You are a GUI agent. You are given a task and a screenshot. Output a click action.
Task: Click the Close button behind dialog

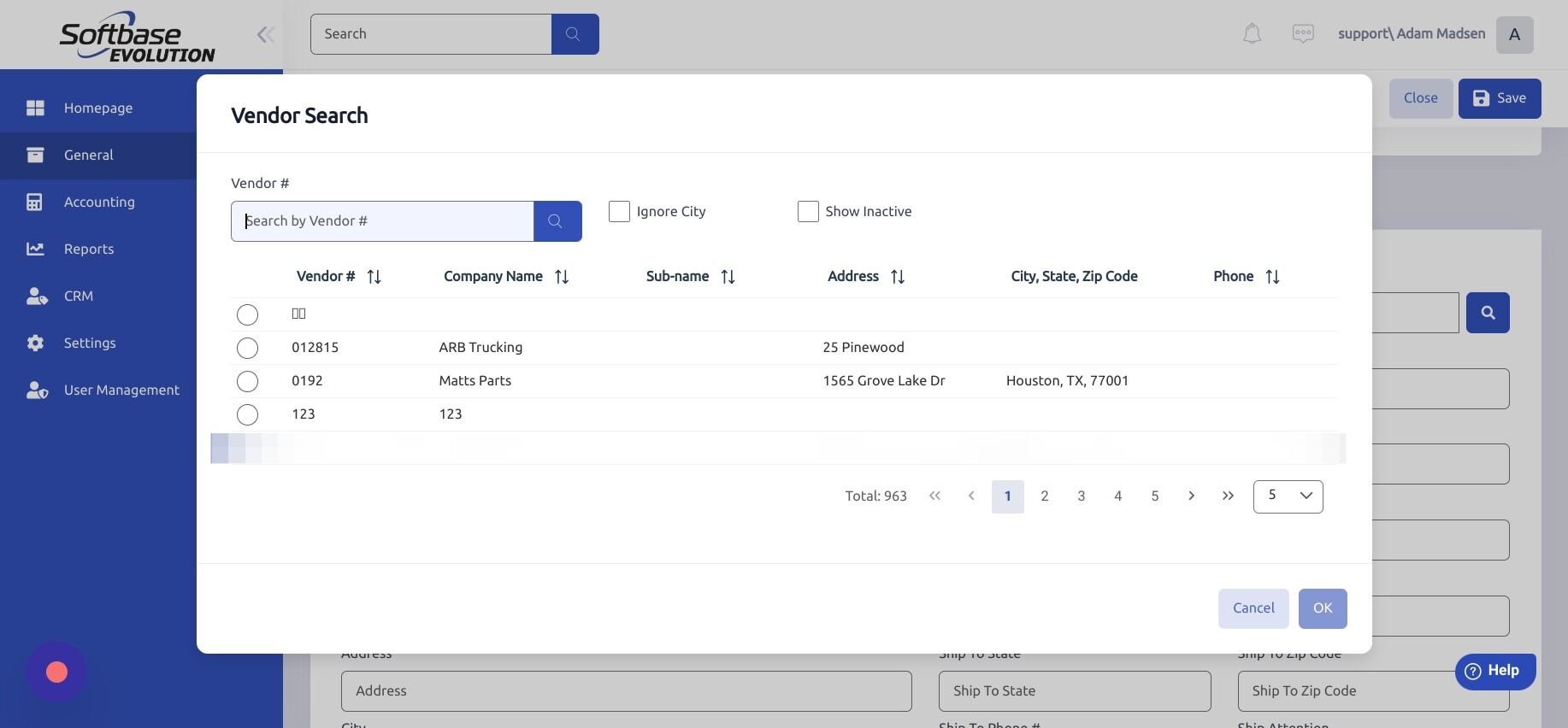tap(1421, 98)
